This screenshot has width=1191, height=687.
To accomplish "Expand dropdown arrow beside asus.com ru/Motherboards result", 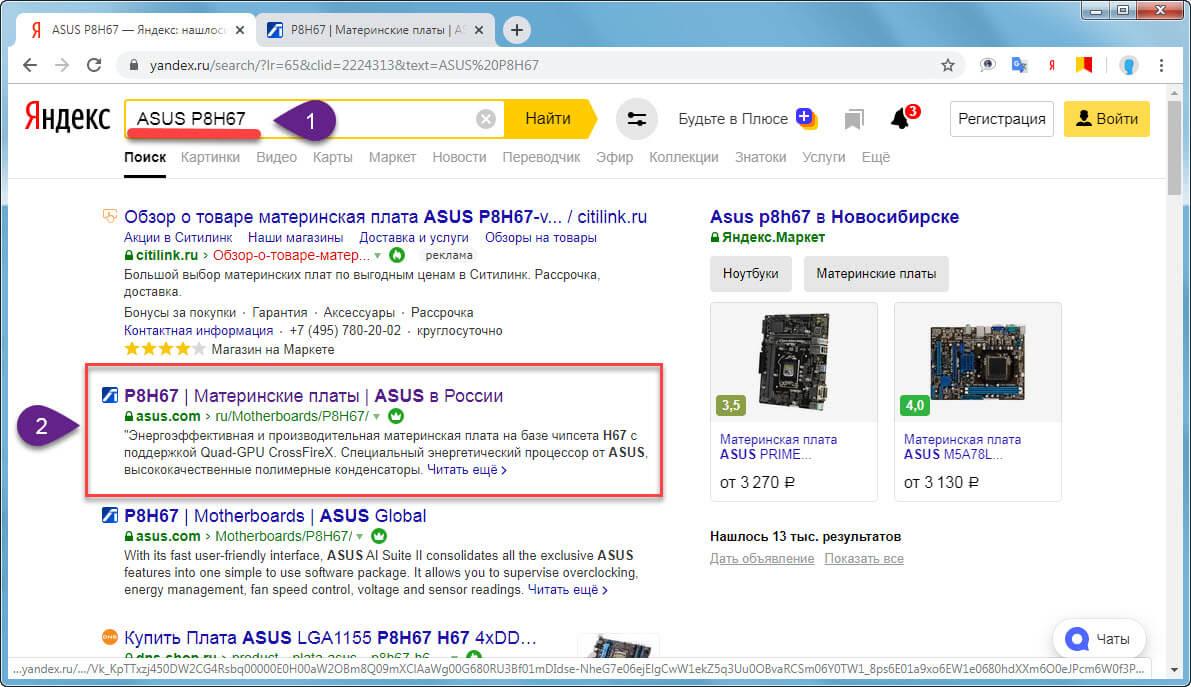I will (x=377, y=416).
